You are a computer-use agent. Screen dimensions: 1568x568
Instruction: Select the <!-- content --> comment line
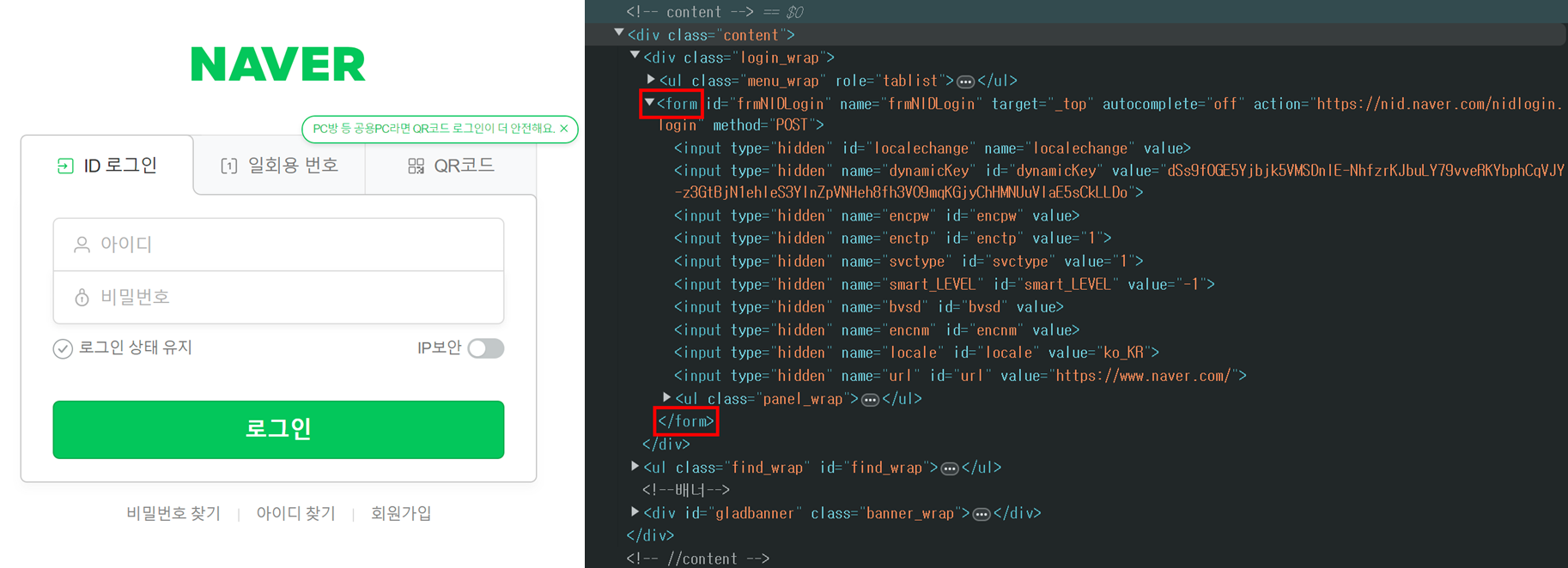point(690,12)
